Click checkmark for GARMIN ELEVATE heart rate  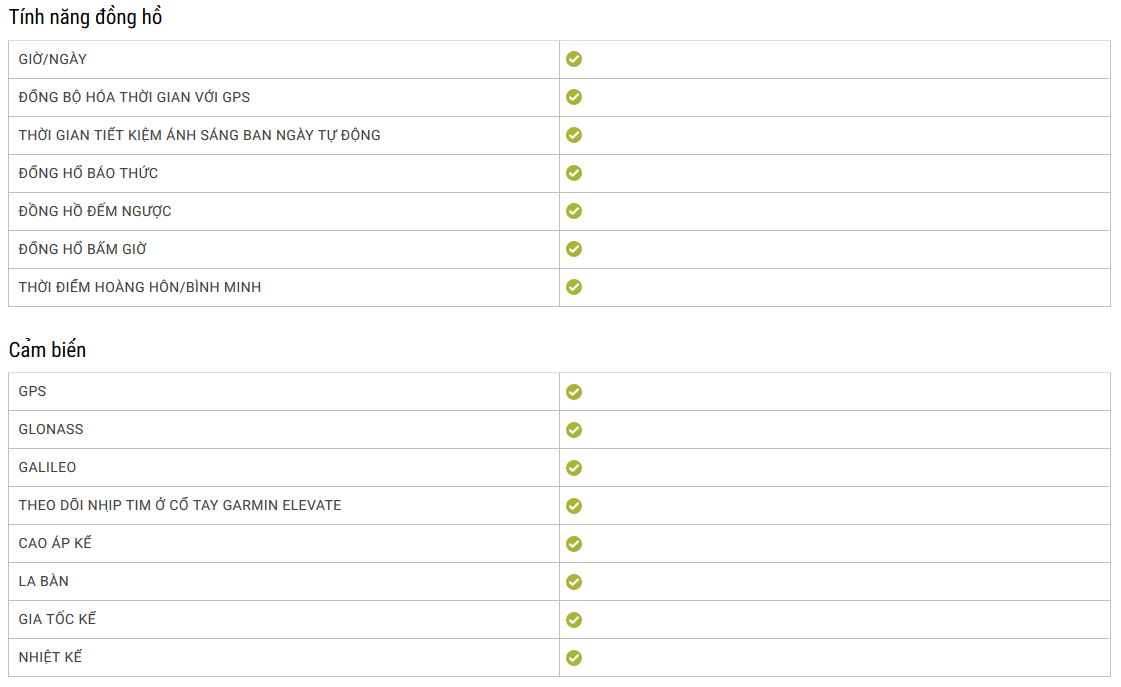point(574,506)
